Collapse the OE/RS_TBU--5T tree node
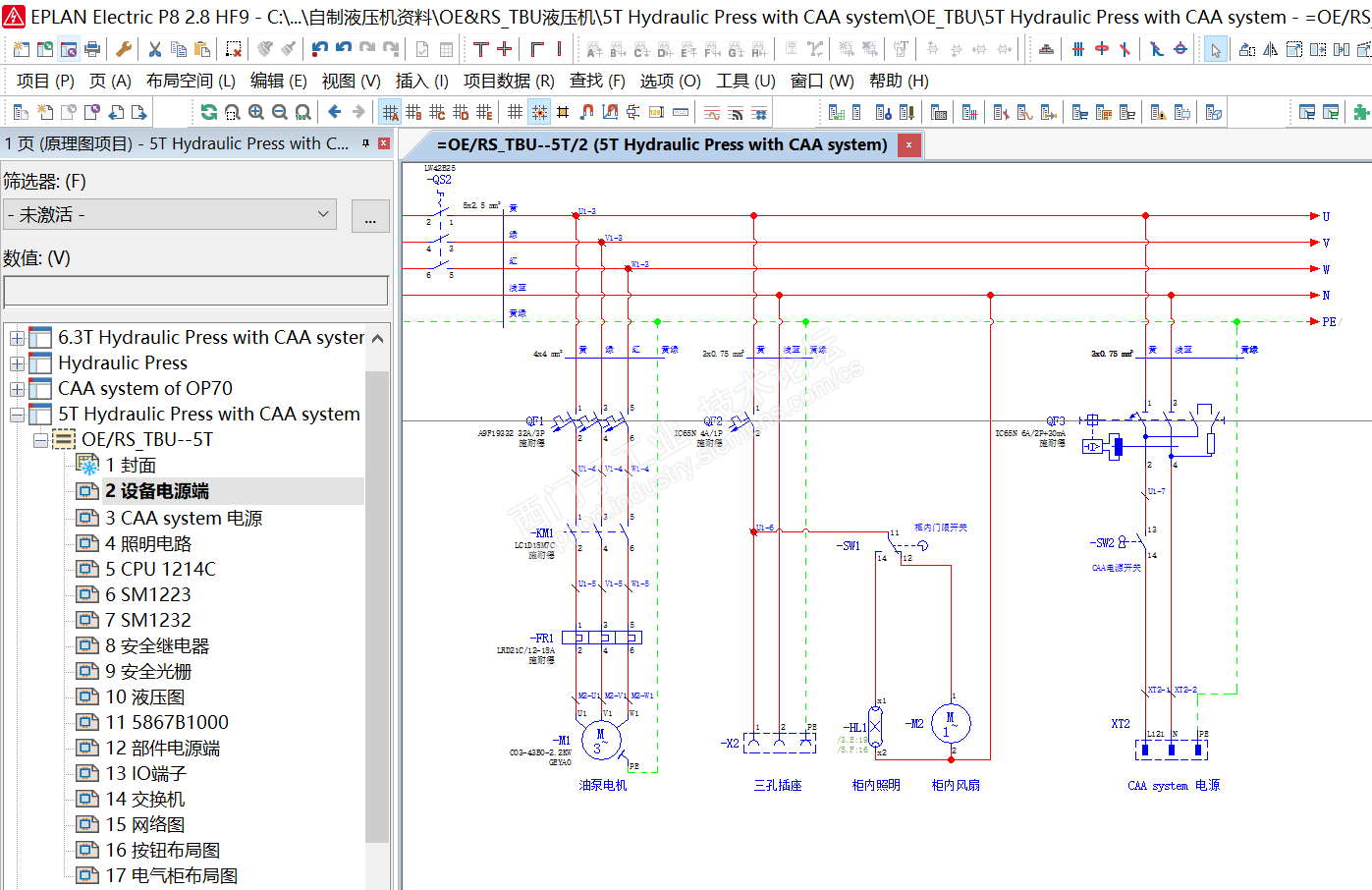 point(40,440)
